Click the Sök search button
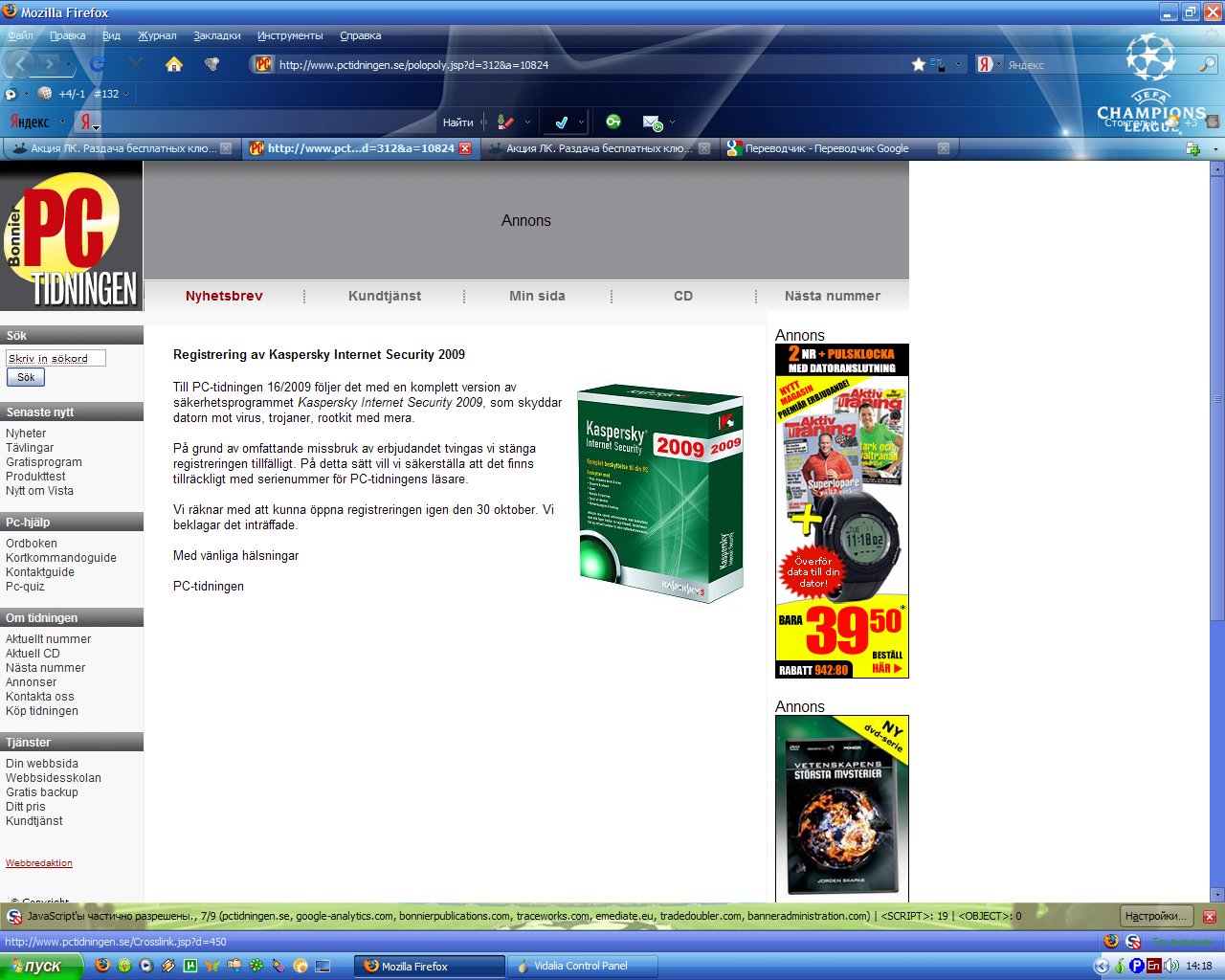1225x980 pixels. coord(26,377)
